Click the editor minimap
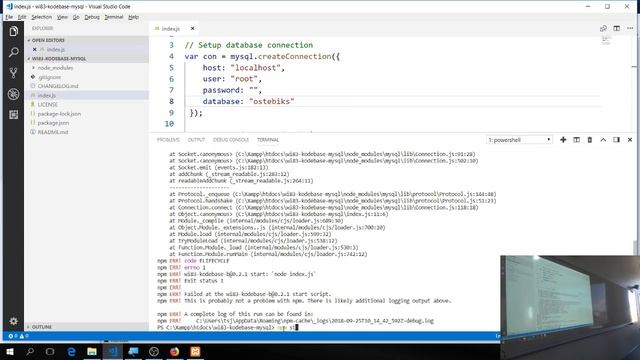This screenshot has width=640, height=360. tap(606, 40)
